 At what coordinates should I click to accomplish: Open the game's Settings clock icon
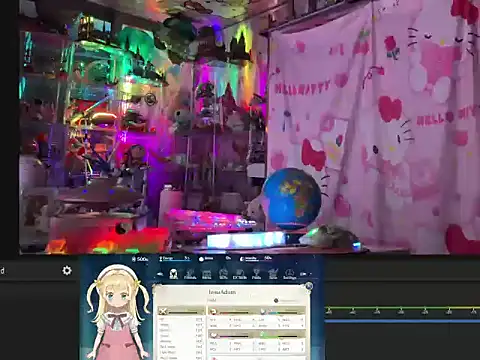click(x=289, y=274)
